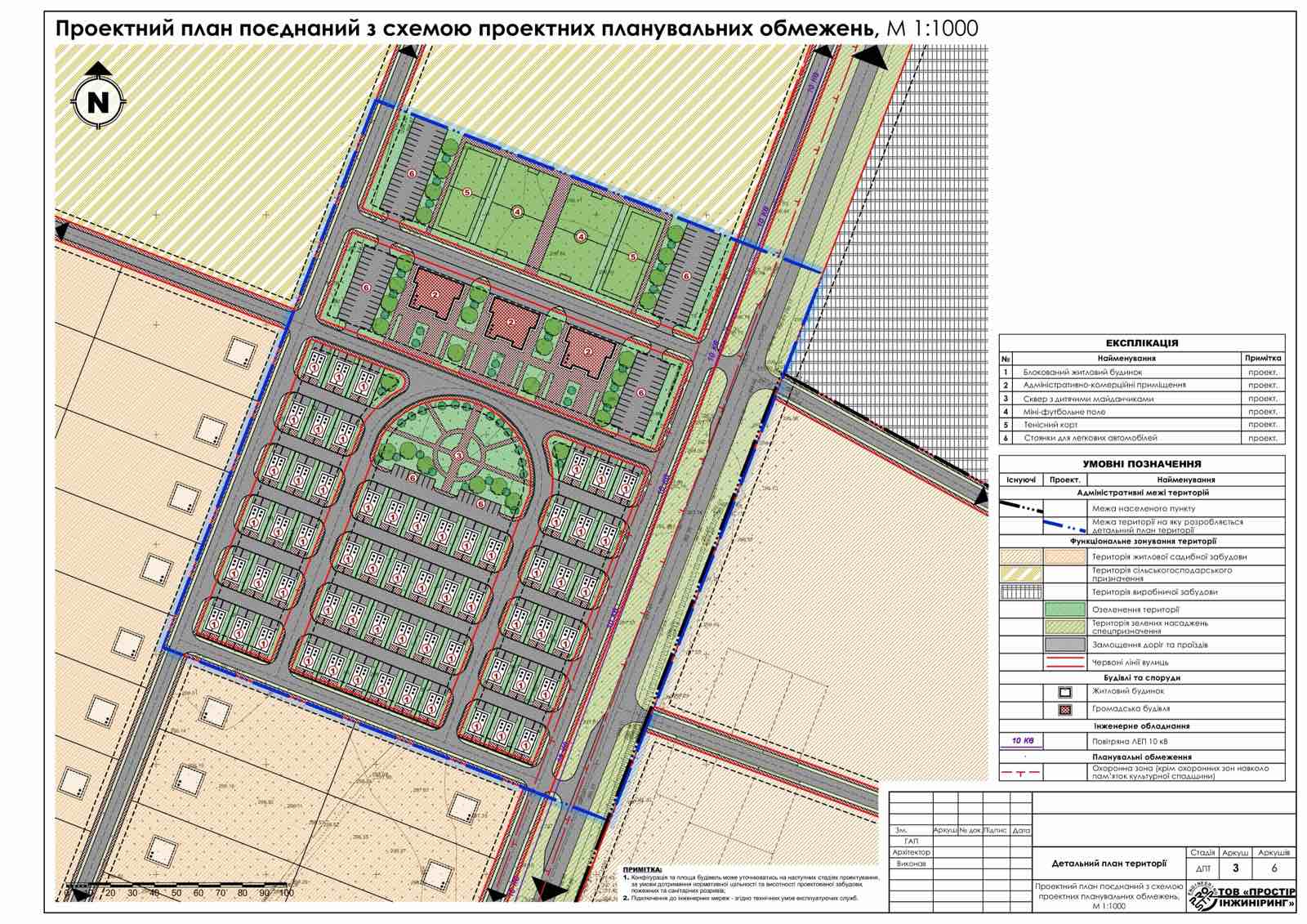1307x924 pixels.
Task: Click the 'УМОВНІ ПОЗНАЧЕННЯ' legend heading
Action: pyautogui.click(x=1141, y=463)
